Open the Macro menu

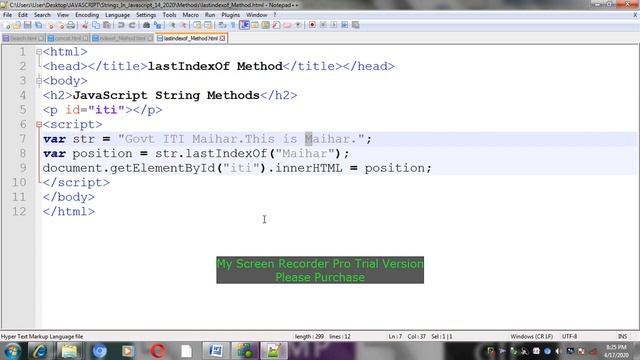tap(190, 15)
